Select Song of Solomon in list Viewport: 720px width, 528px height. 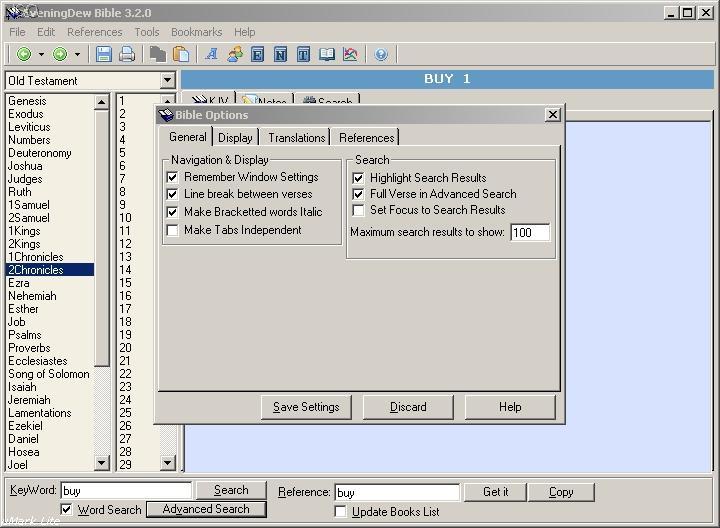[x=49, y=374]
